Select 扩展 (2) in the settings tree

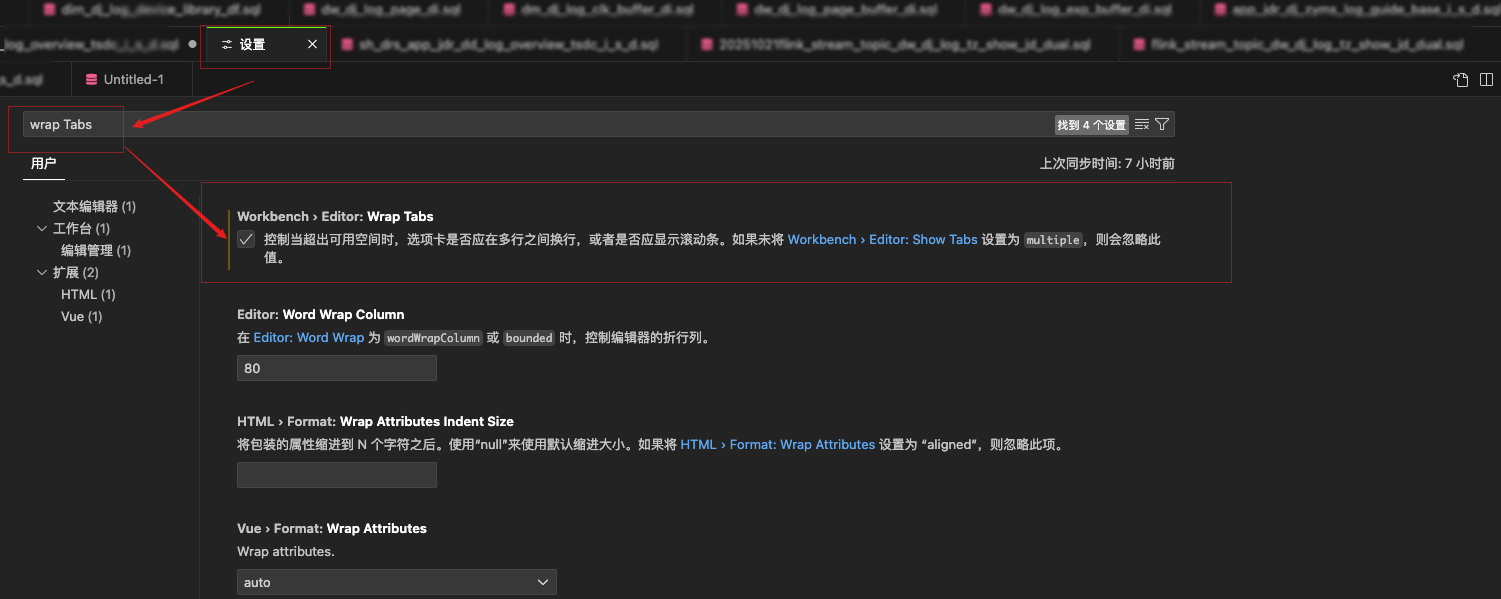click(x=76, y=273)
